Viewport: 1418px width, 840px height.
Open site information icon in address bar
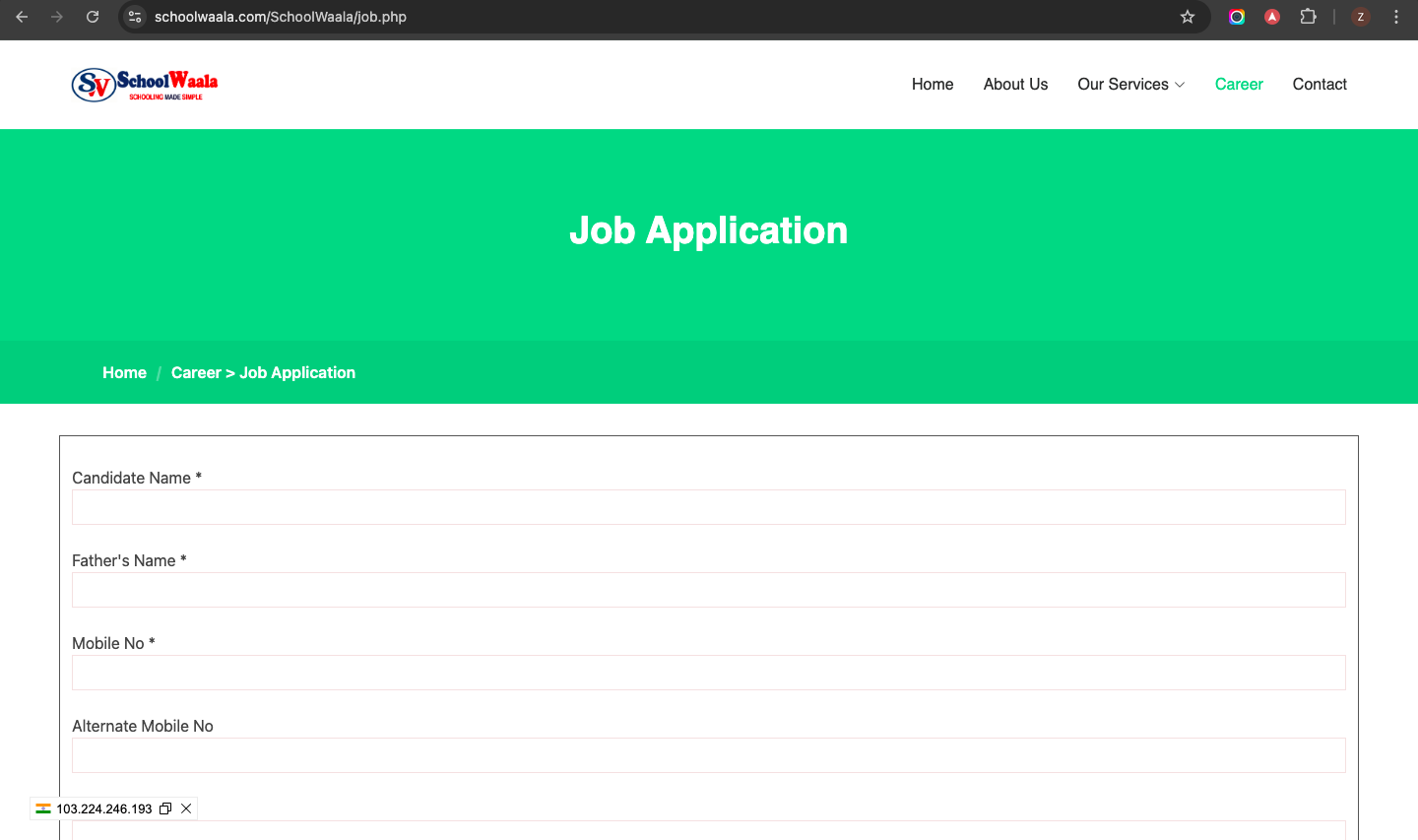[136, 17]
